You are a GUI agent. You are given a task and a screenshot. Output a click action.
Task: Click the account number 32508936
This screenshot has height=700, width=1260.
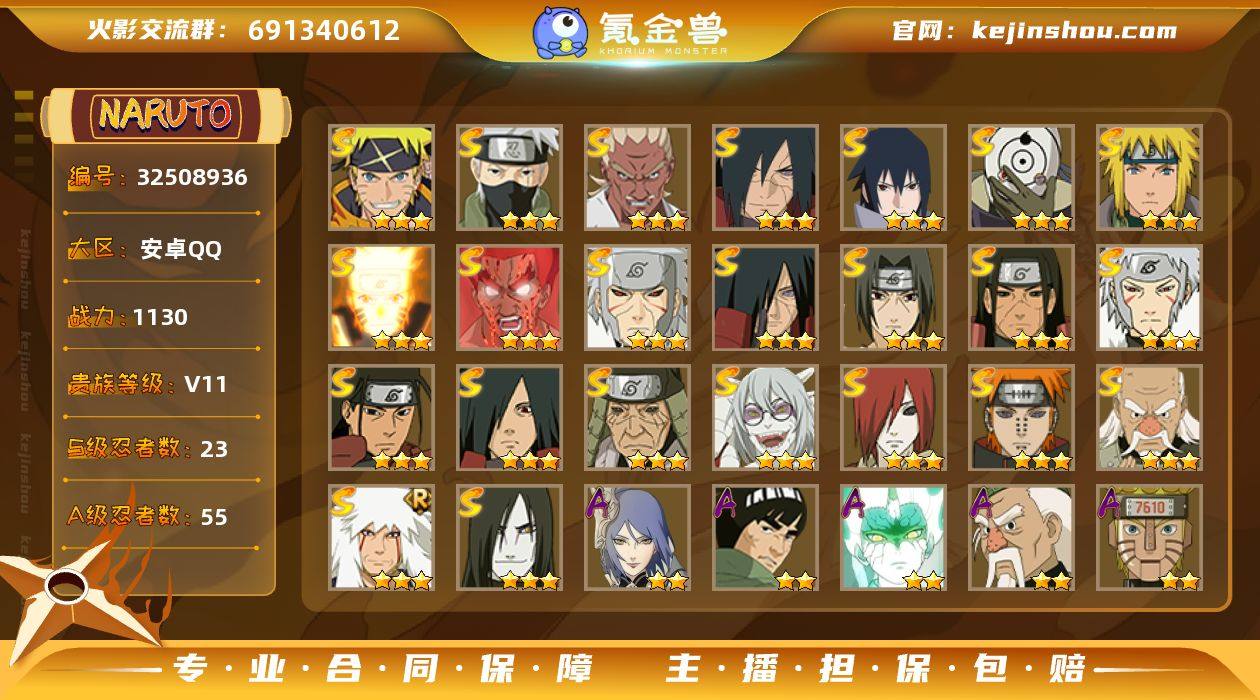click(x=192, y=178)
